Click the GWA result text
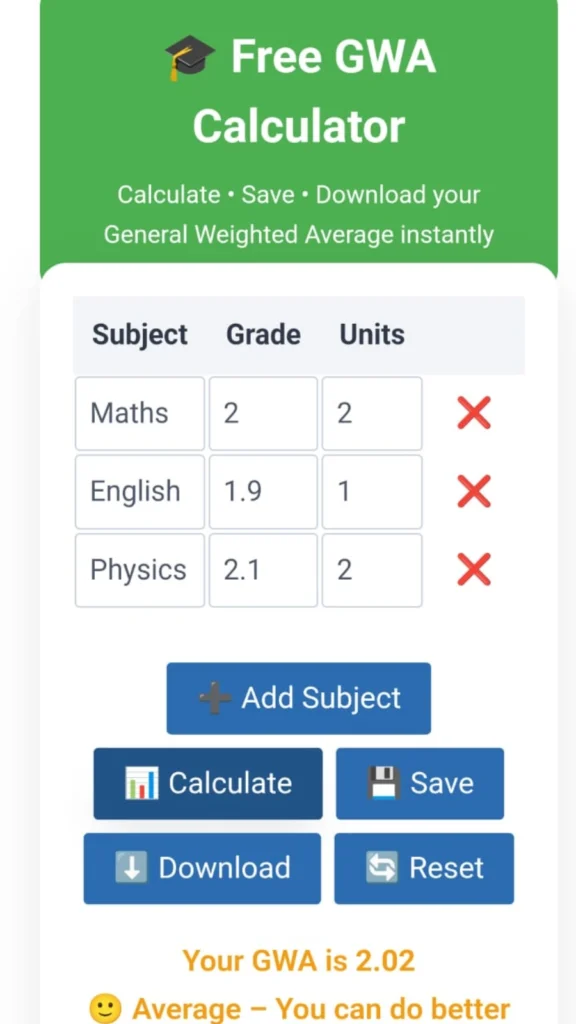Viewport: 576px width, 1024px height. 298,960
